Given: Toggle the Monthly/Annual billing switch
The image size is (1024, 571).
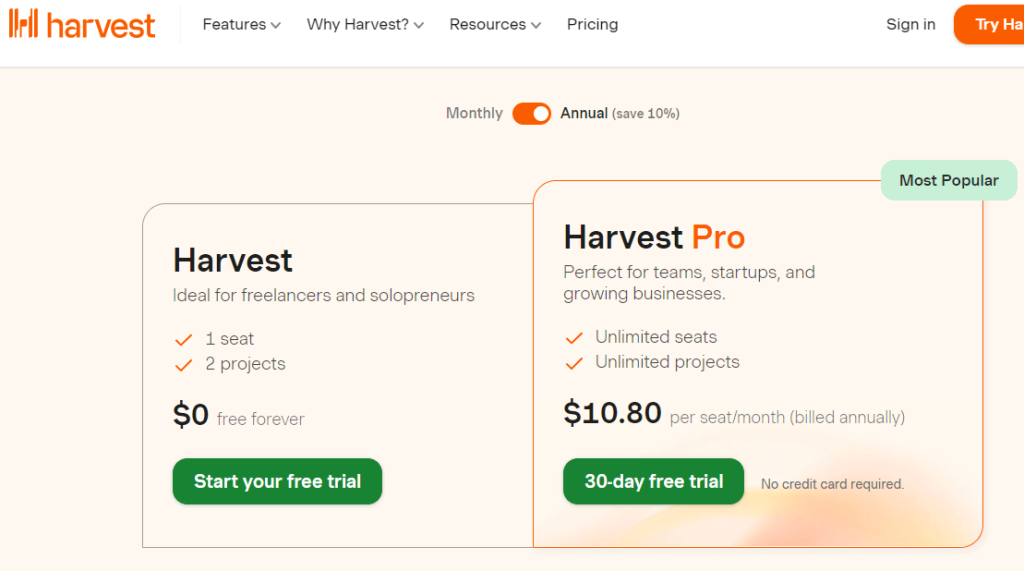Looking at the screenshot, I should click(531, 114).
